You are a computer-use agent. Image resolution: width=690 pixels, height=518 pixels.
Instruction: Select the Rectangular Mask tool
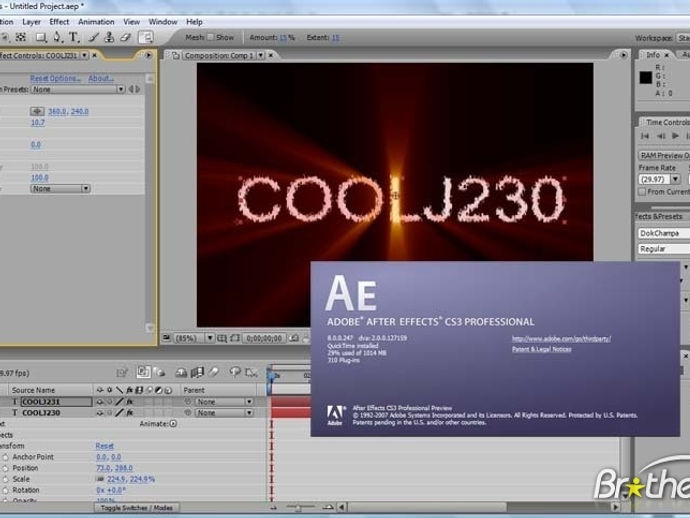(x=40, y=38)
